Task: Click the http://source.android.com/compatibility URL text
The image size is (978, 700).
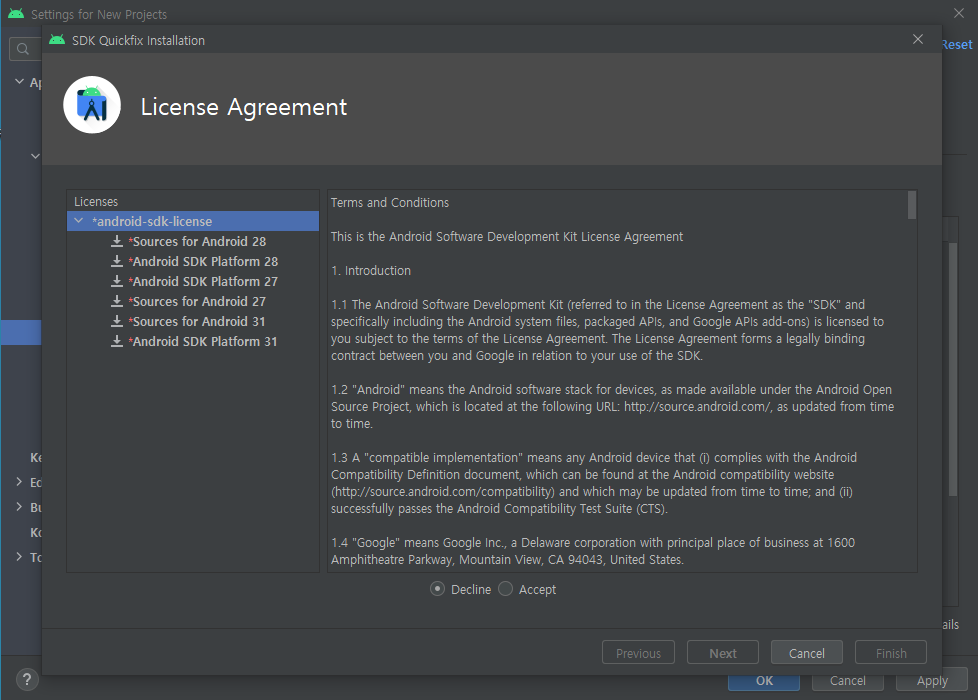Action: 443,492
